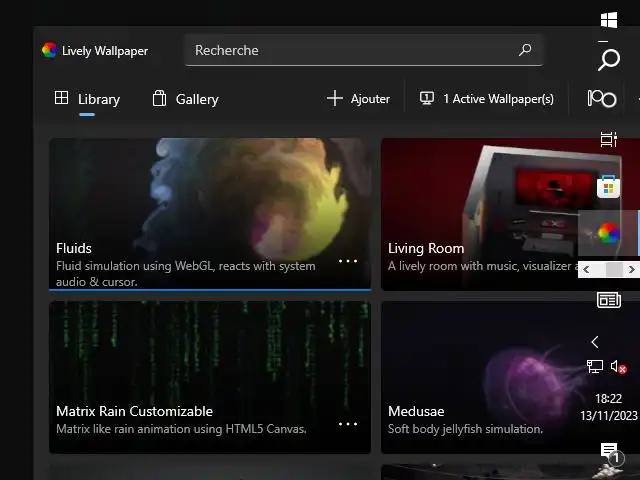Screen dimensions: 640x480
Task: Open News and interests taskbar icon
Action: pyautogui.click(x=609, y=300)
